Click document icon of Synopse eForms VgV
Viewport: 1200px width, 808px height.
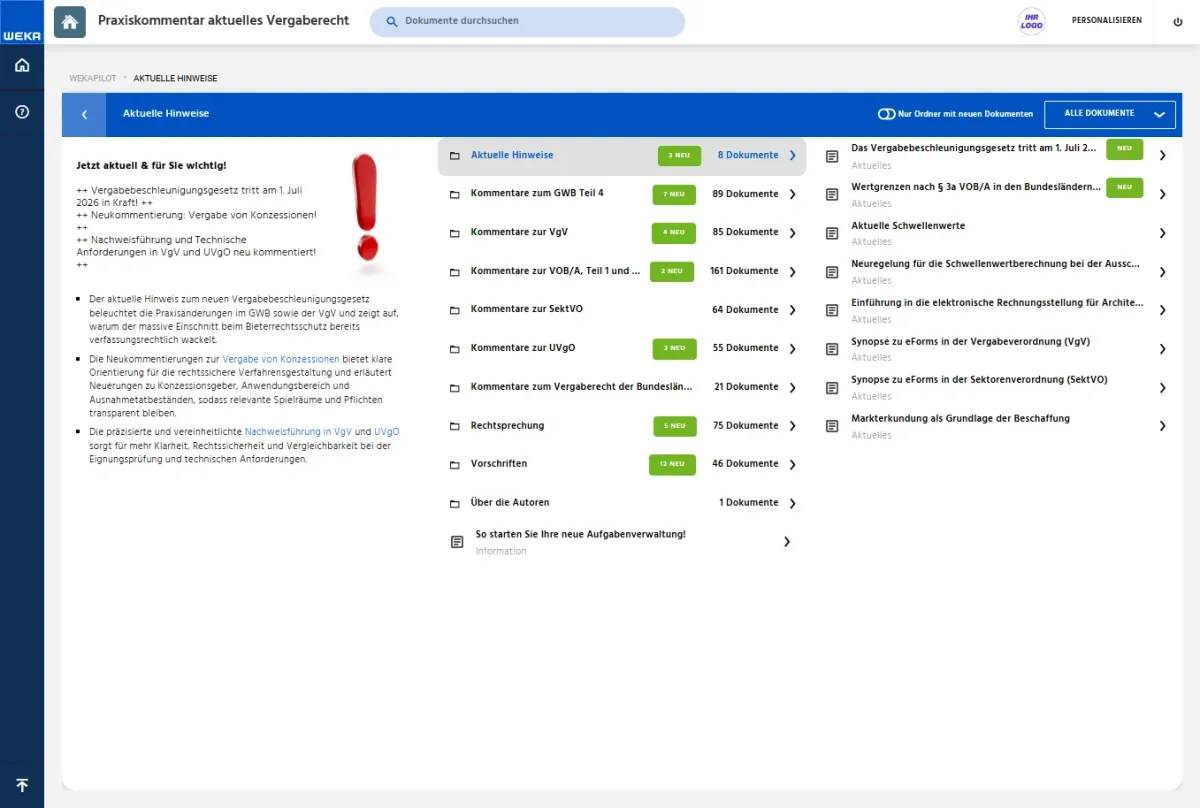coord(832,349)
